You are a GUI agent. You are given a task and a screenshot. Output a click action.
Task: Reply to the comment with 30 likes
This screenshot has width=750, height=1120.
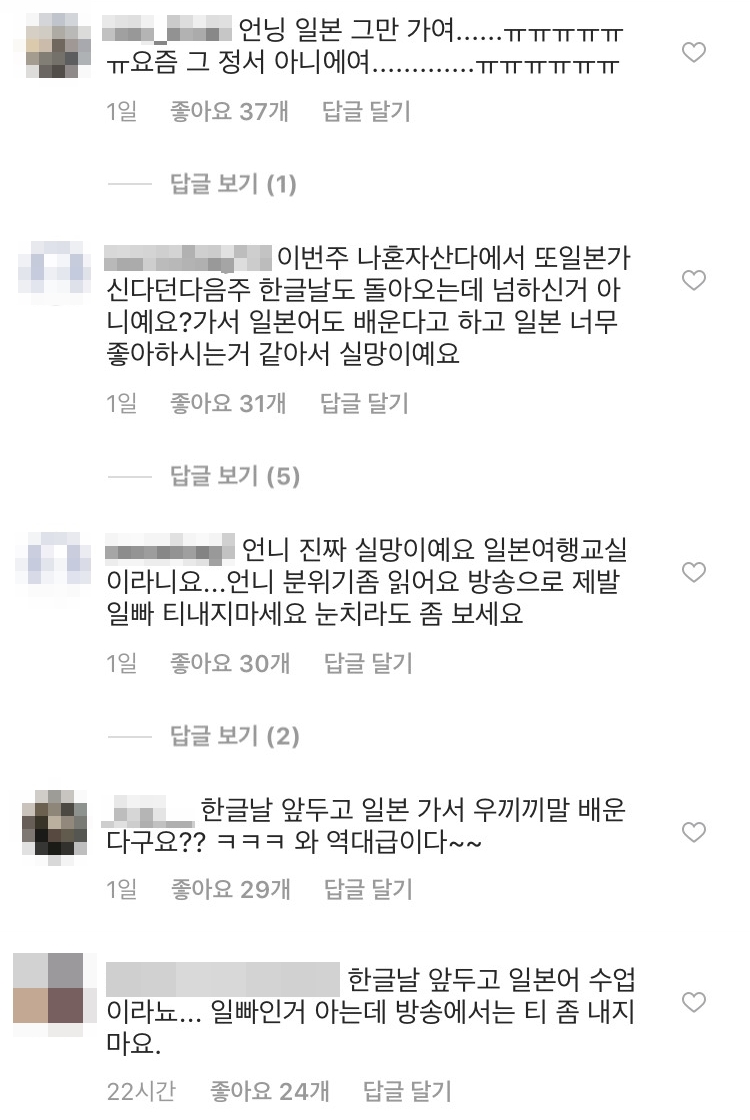point(369,664)
